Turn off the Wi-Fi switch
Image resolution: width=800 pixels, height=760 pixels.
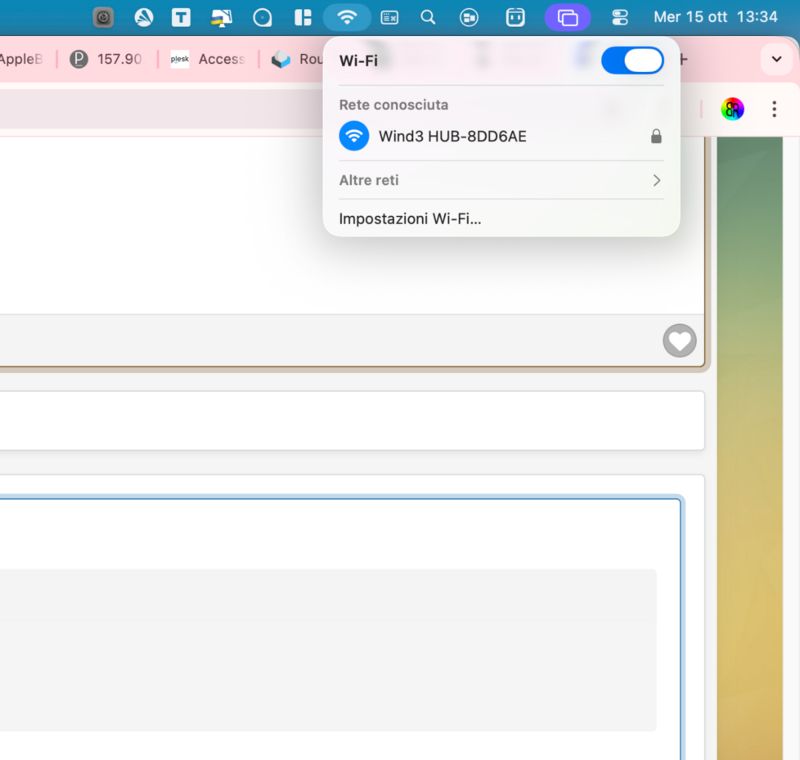(x=632, y=61)
